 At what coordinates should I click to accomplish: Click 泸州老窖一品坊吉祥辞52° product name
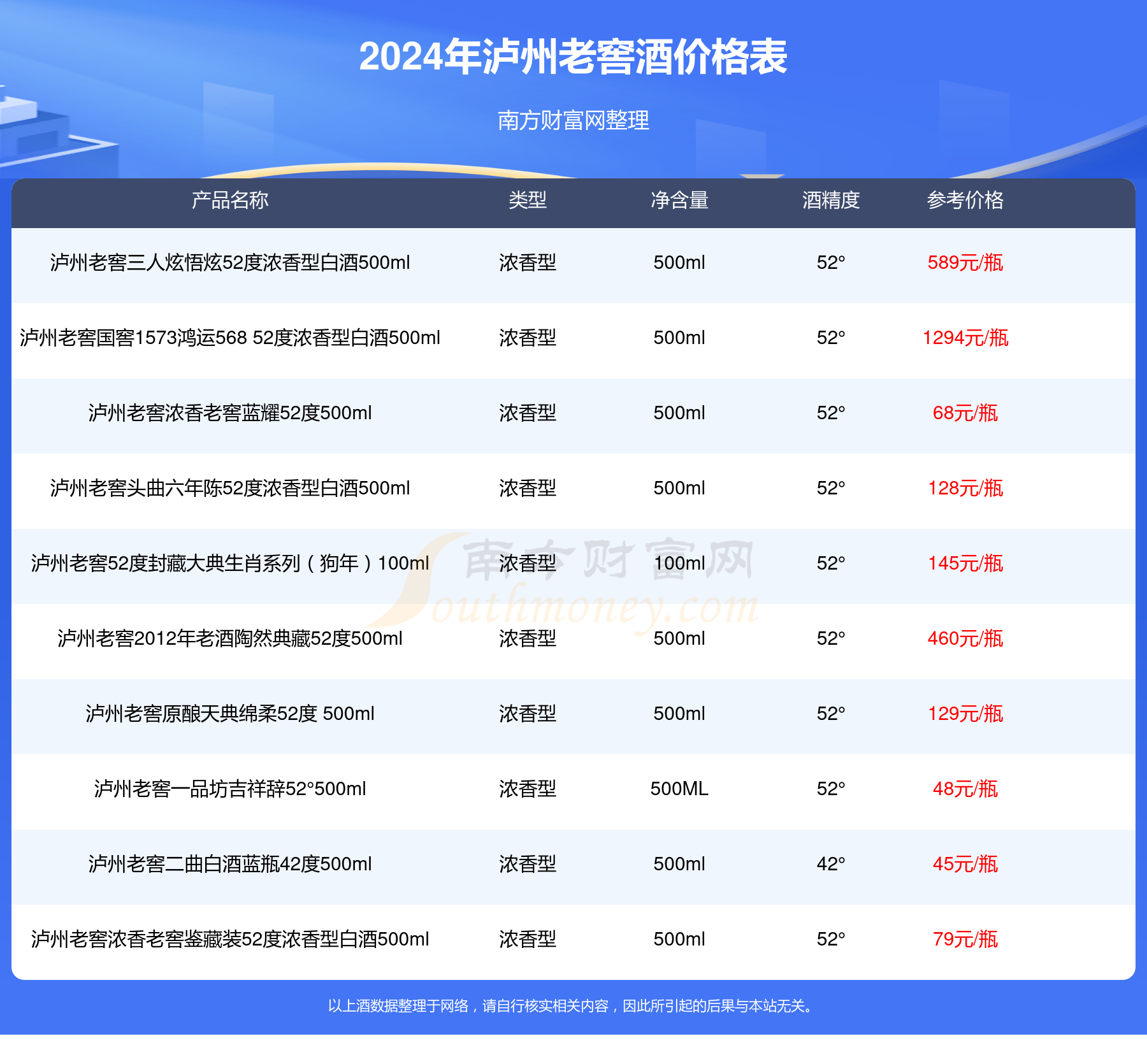[x=231, y=790]
